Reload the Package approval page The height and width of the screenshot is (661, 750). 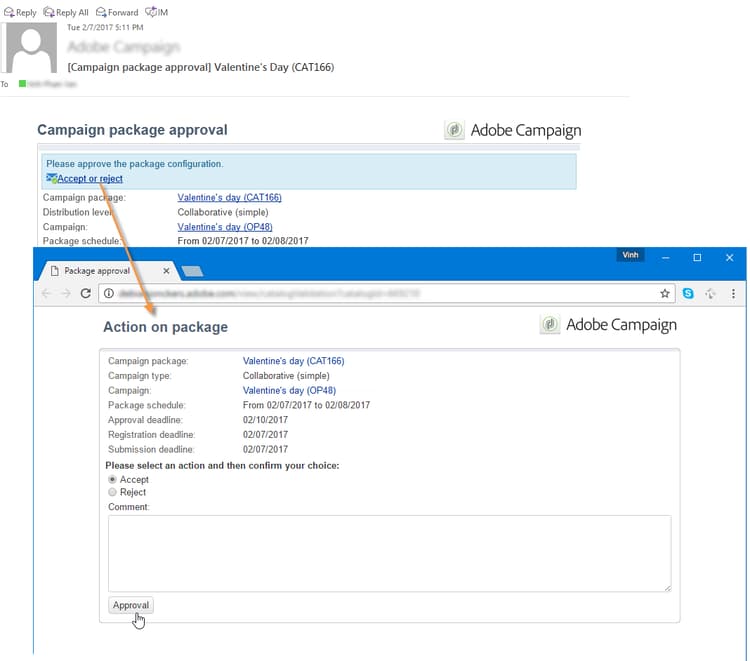[x=86, y=293]
